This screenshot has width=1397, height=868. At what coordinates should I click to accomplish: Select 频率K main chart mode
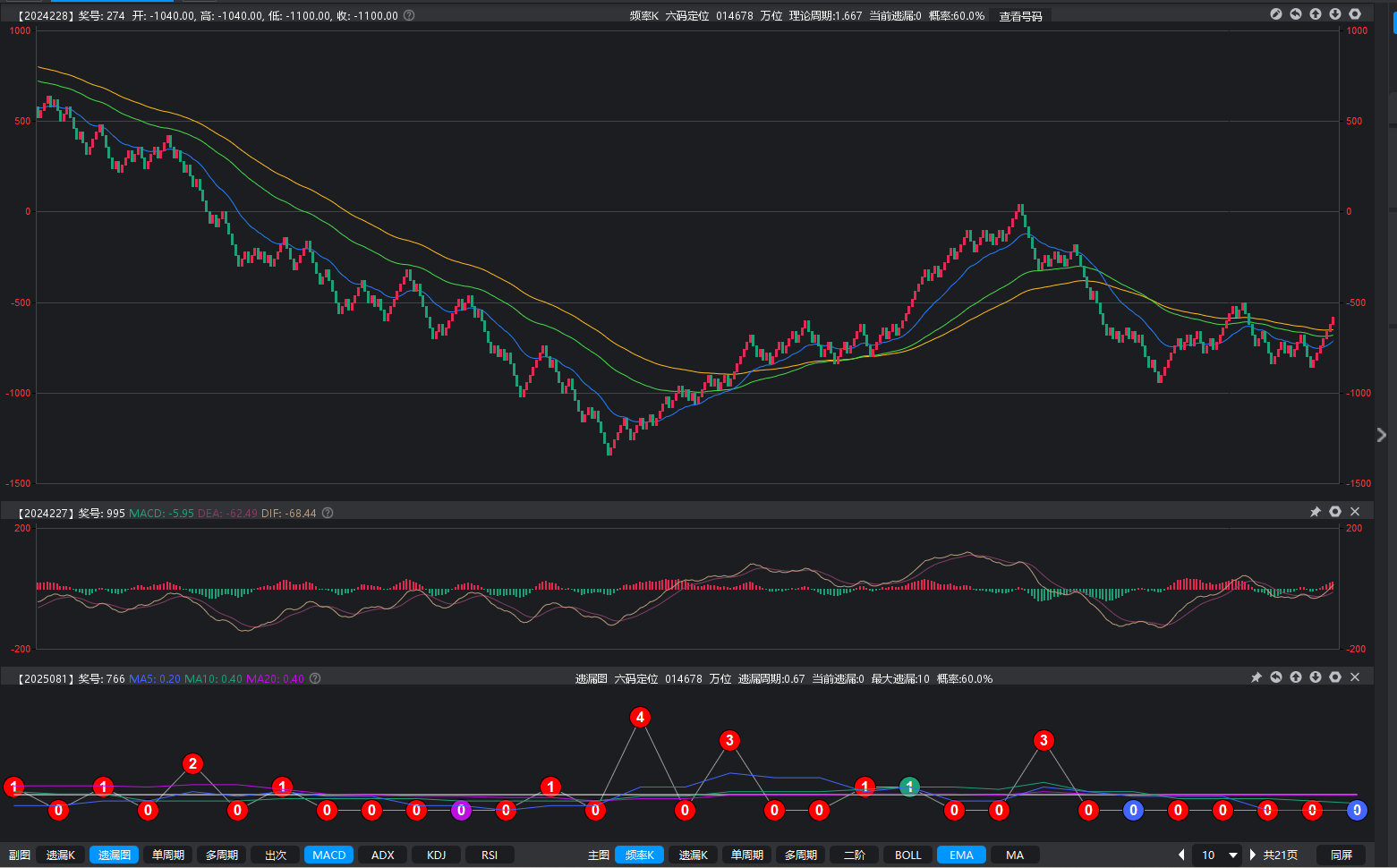point(640,855)
